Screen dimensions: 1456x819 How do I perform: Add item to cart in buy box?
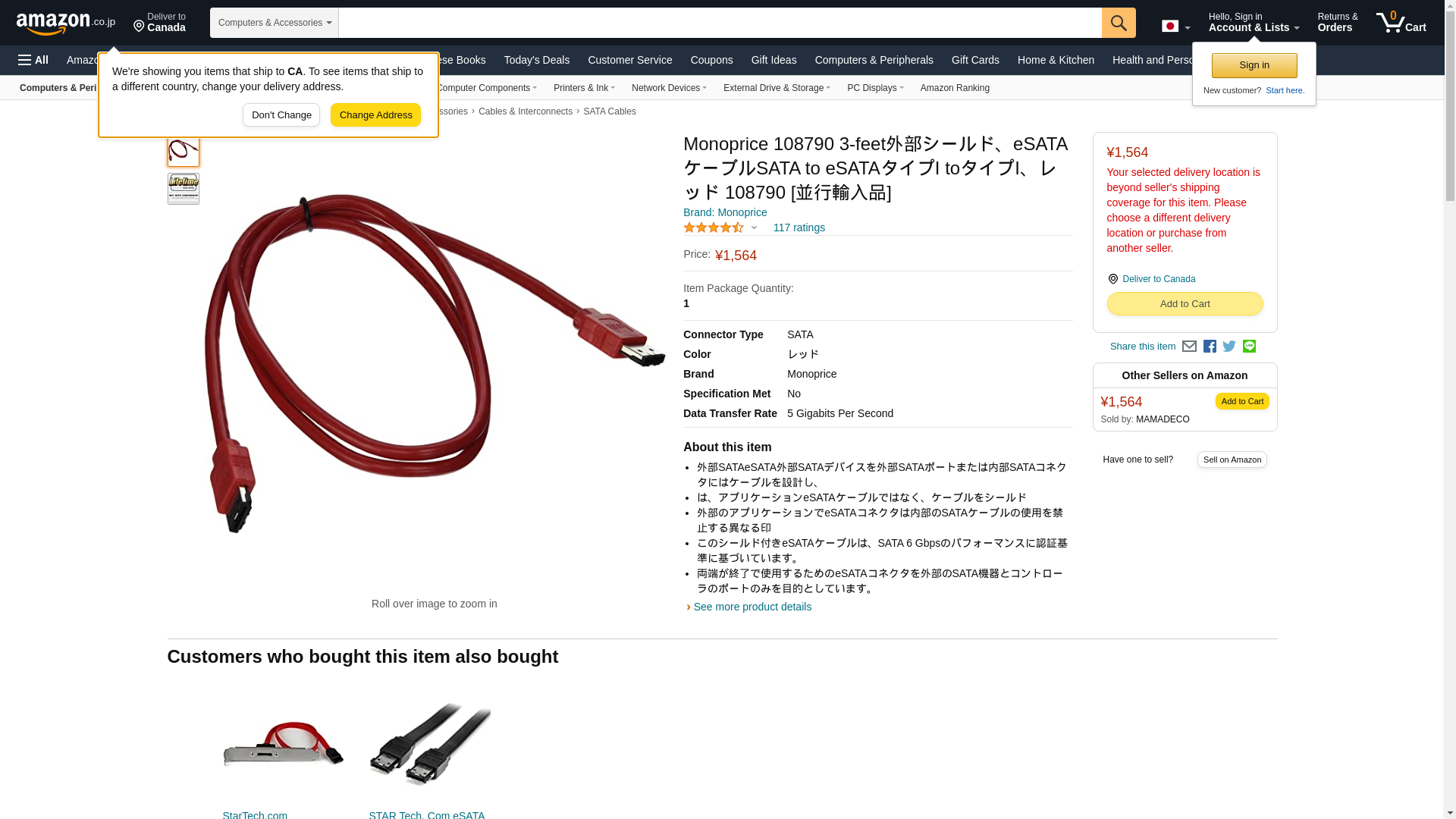coord(1185,304)
